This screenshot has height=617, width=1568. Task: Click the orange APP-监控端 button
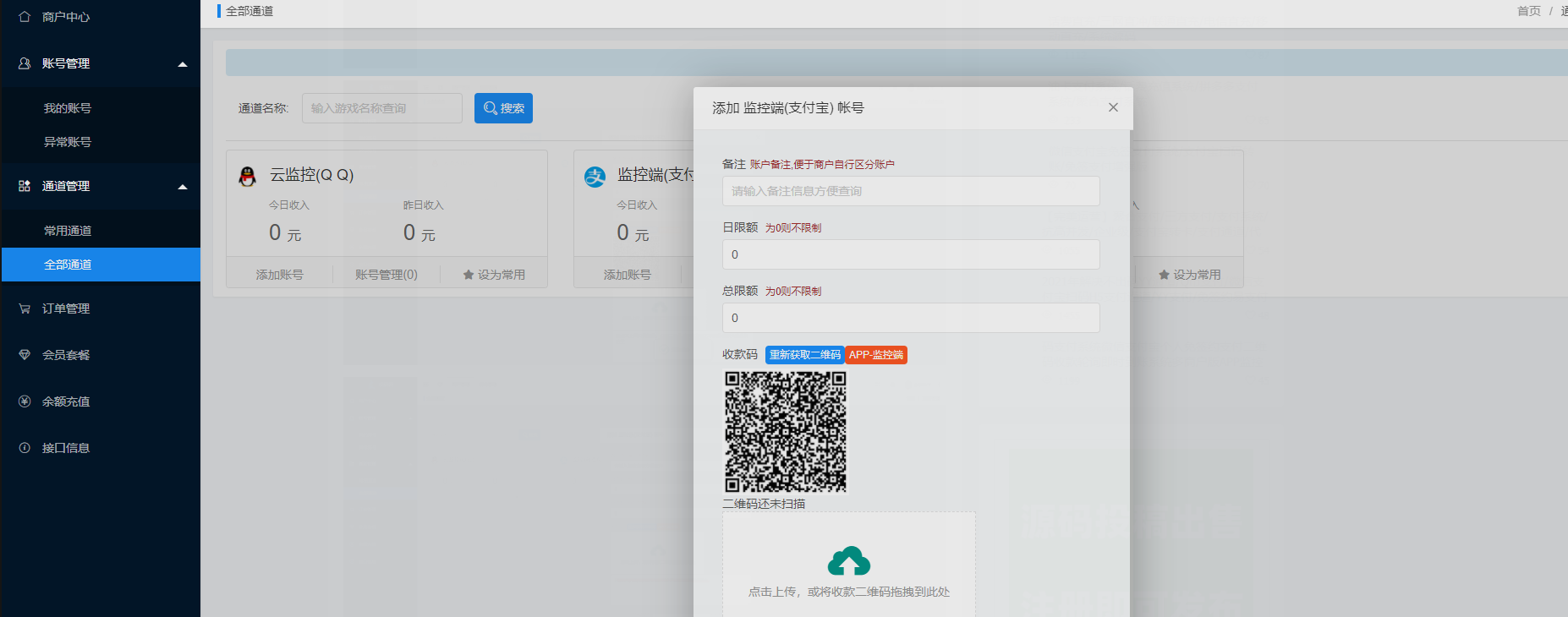876,355
